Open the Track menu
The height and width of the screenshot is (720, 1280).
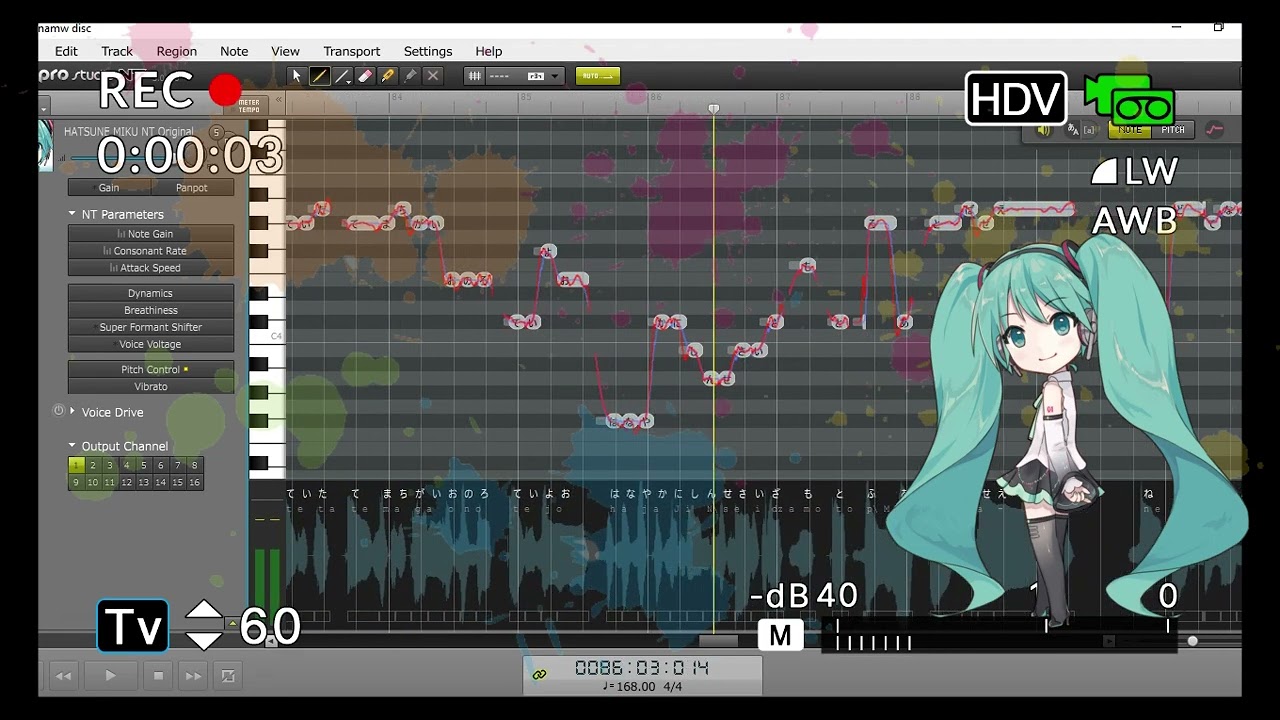pos(117,51)
